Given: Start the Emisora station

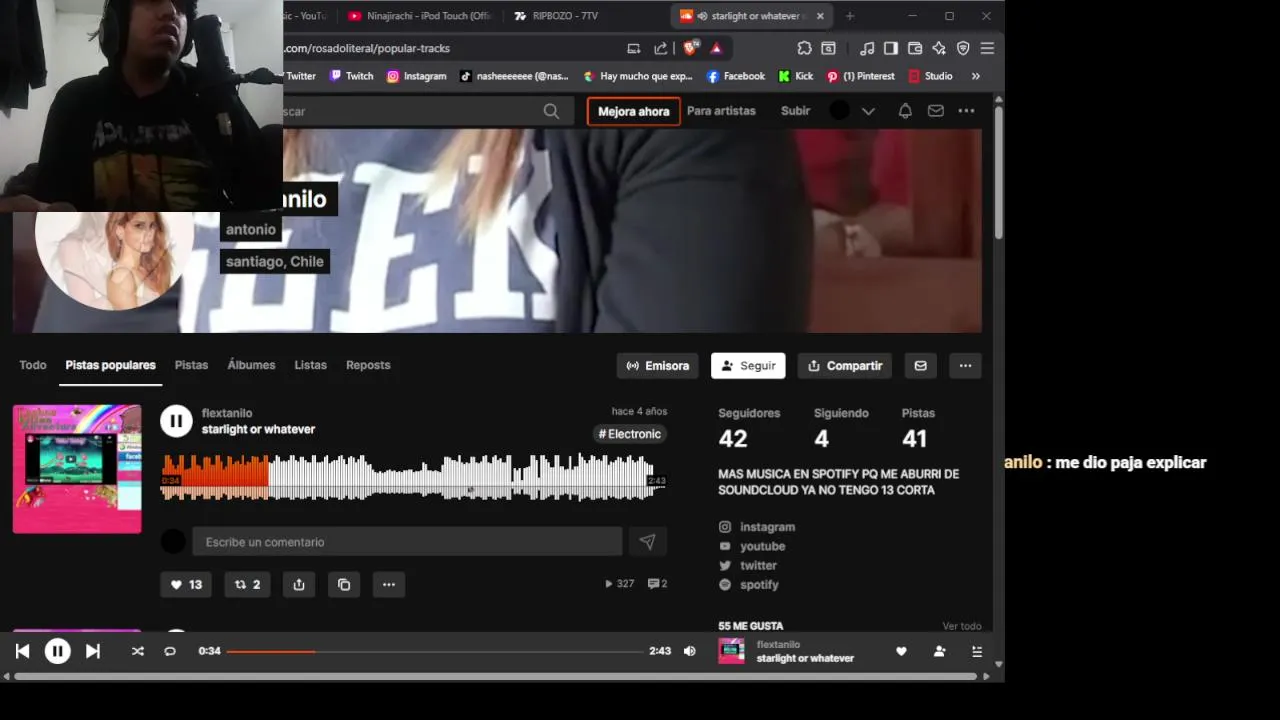Looking at the screenshot, I should coord(657,366).
